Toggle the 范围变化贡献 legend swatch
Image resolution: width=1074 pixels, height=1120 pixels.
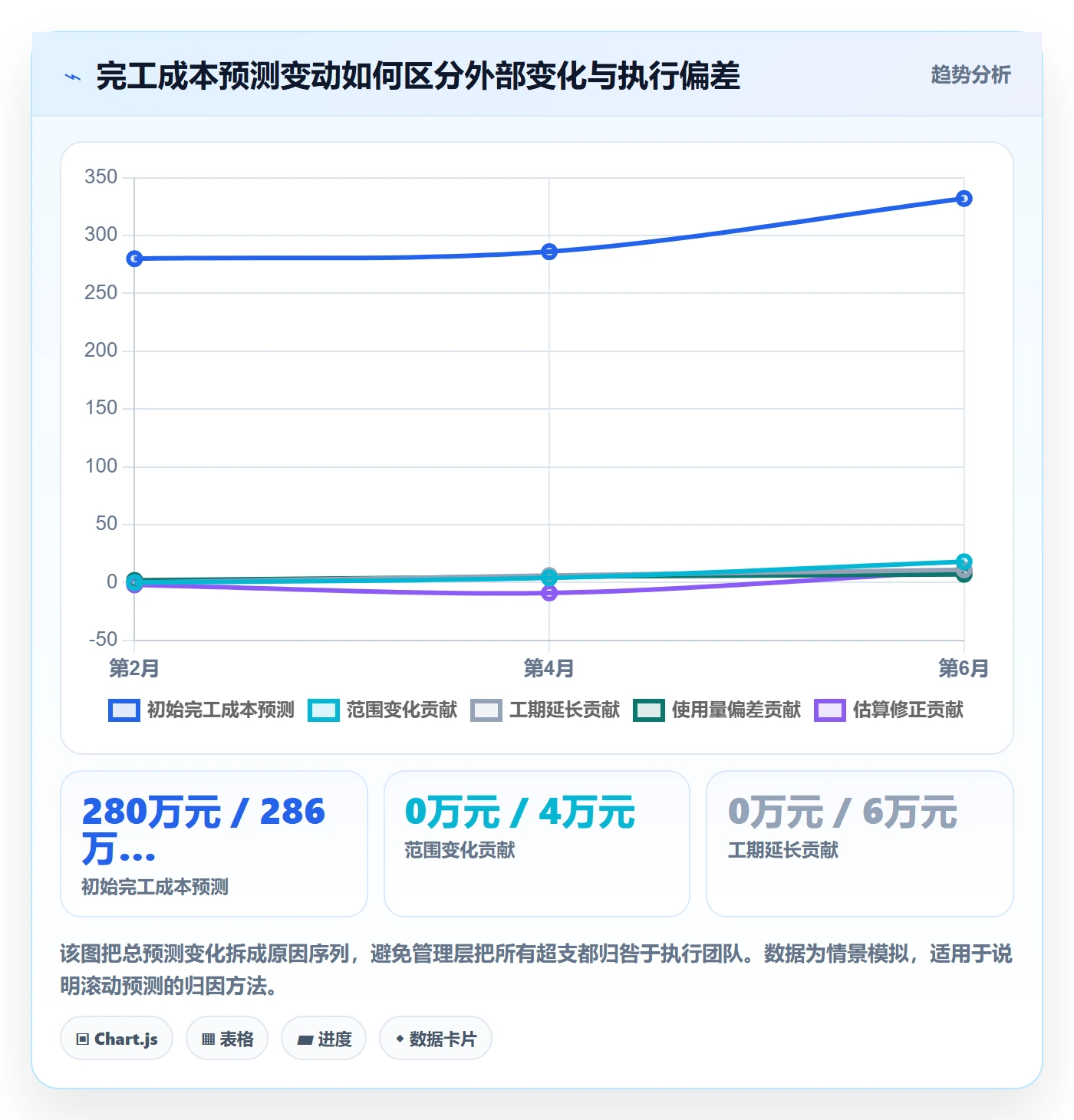pos(323,710)
